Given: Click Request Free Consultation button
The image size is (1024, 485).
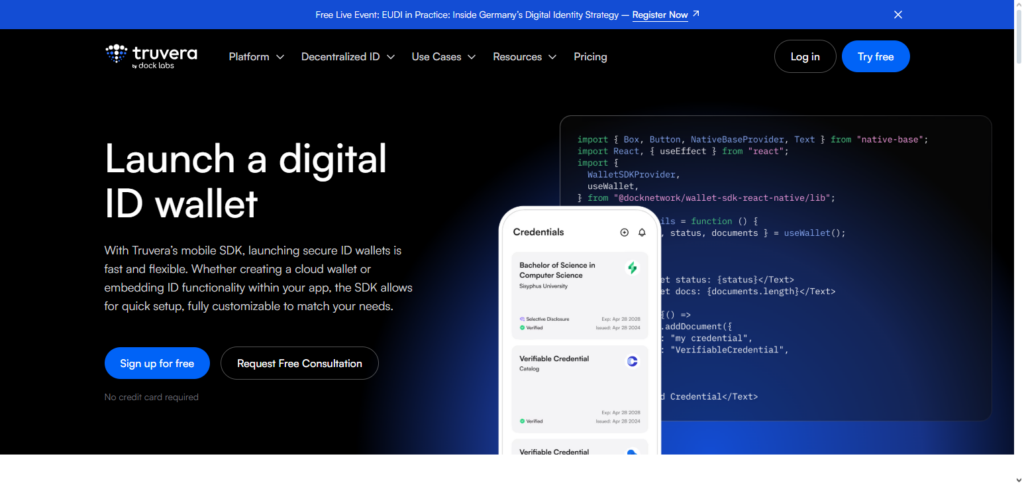Looking at the screenshot, I should pyautogui.click(x=299, y=364).
